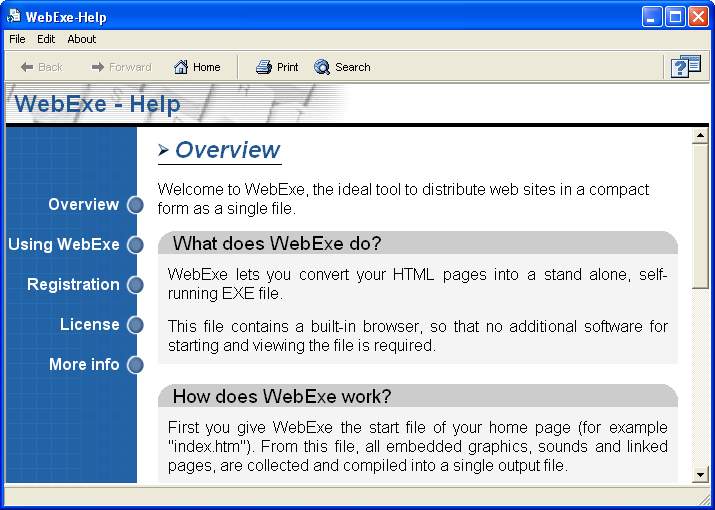Click the Back arrow icon

click(26, 67)
